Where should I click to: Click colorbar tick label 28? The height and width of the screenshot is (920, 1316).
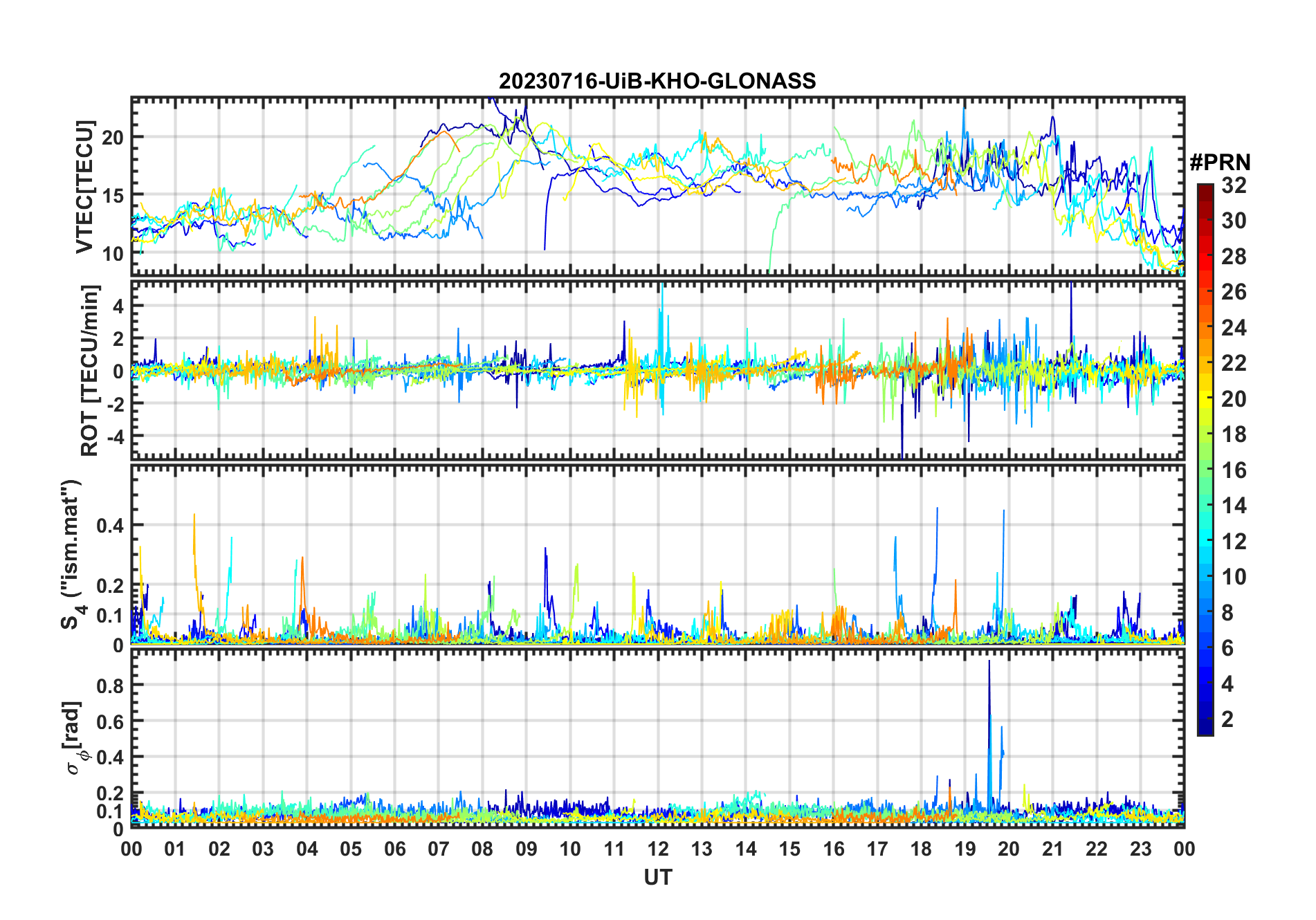pos(1234,257)
